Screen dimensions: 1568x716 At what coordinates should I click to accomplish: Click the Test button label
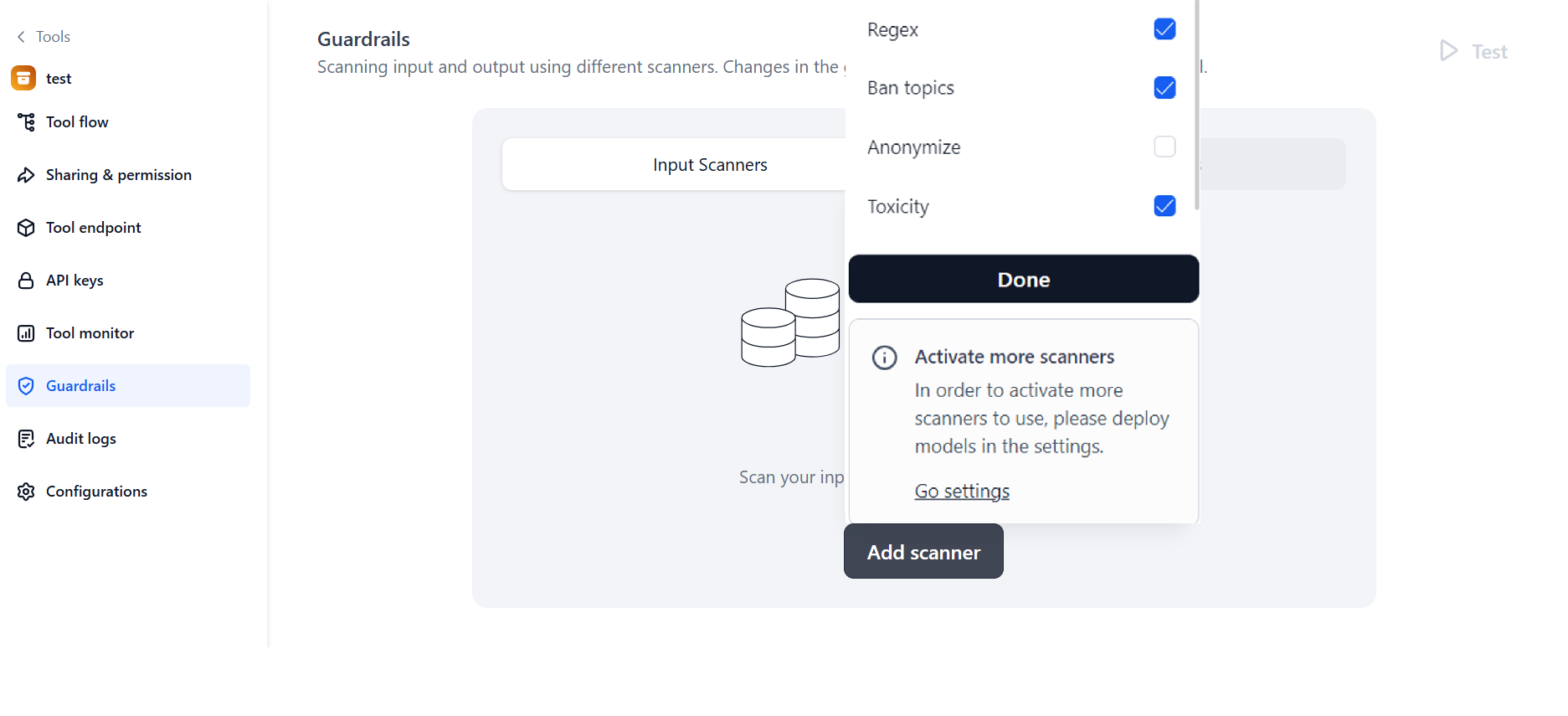(1489, 52)
